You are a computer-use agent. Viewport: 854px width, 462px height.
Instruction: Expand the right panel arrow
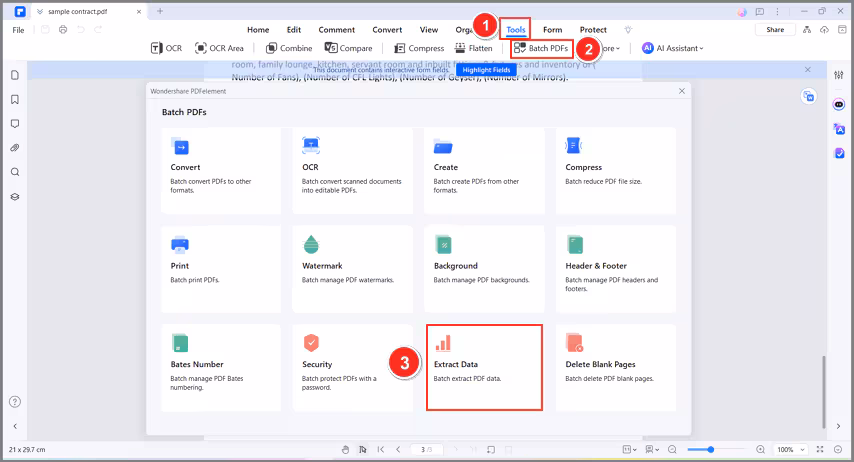tap(839, 426)
